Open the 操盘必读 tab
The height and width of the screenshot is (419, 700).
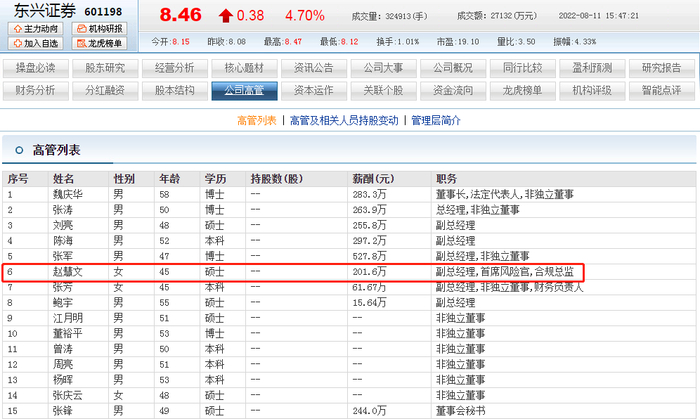tap(36, 68)
